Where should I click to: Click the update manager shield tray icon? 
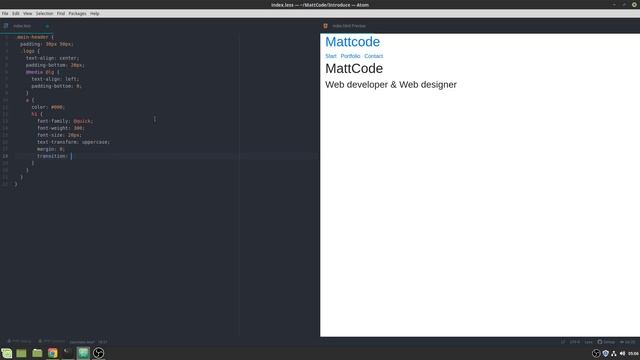pos(606,353)
